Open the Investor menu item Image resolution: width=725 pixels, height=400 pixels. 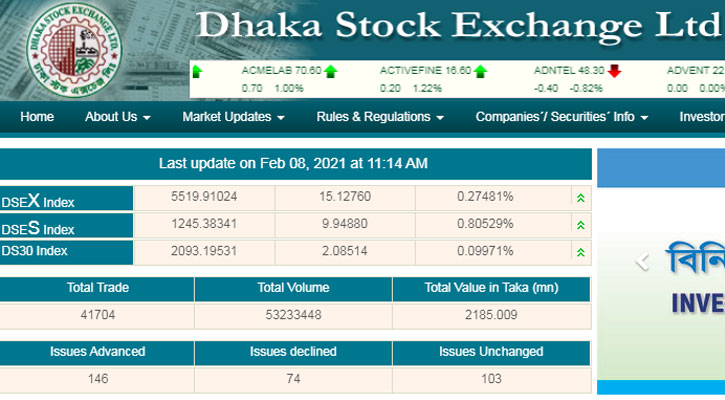tap(702, 117)
